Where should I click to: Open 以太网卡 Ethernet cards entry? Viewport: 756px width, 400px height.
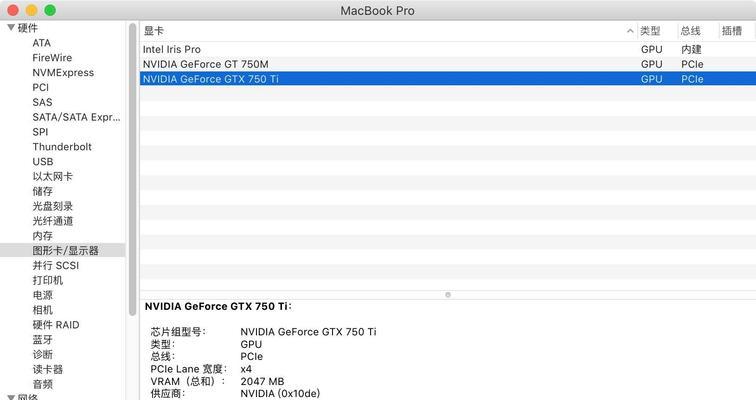click(x=53, y=176)
